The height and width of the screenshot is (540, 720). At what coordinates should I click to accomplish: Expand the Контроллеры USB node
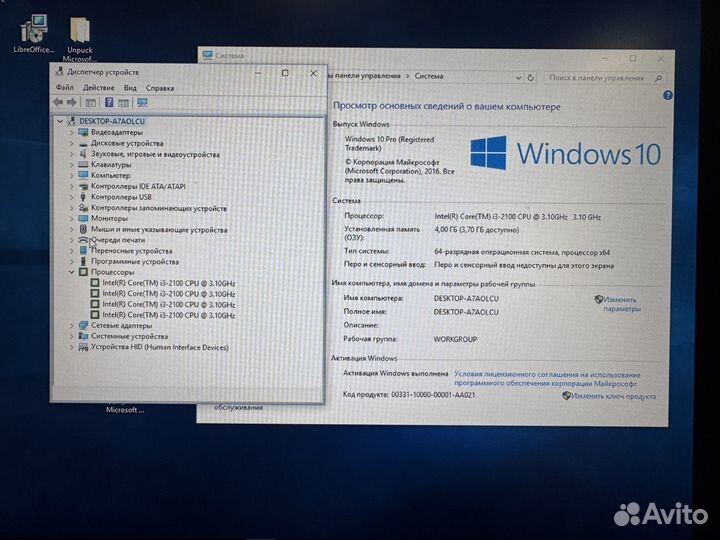[72, 197]
